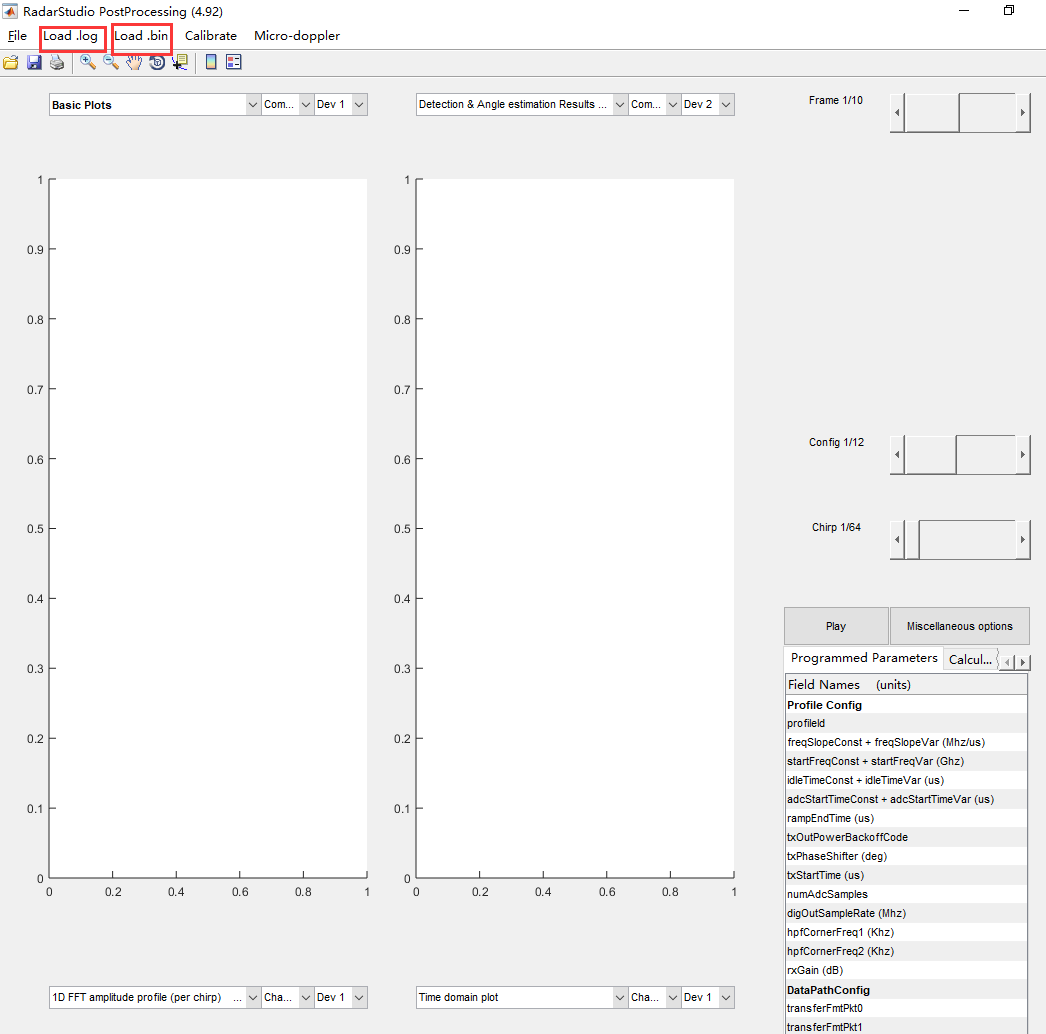Activate the Pan hand tool
1046x1034 pixels.
134,63
